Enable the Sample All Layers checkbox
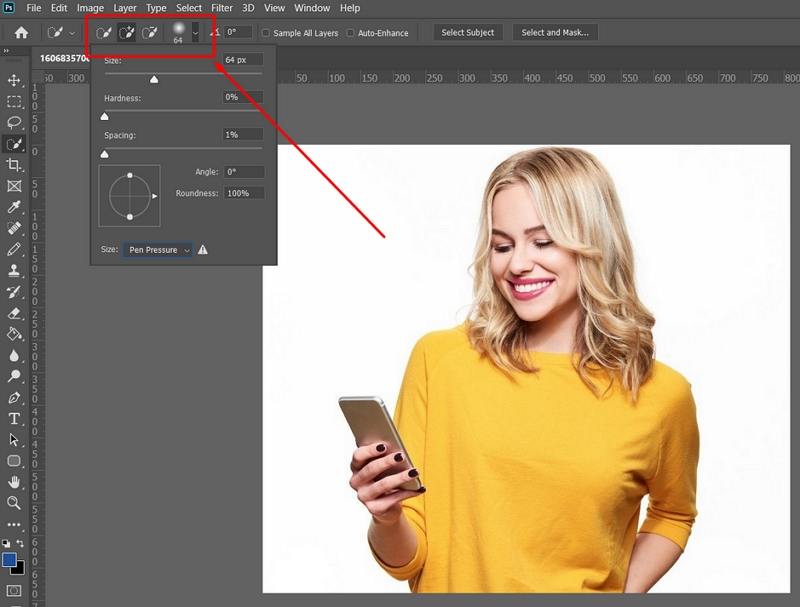The image size is (800, 607). [266, 33]
